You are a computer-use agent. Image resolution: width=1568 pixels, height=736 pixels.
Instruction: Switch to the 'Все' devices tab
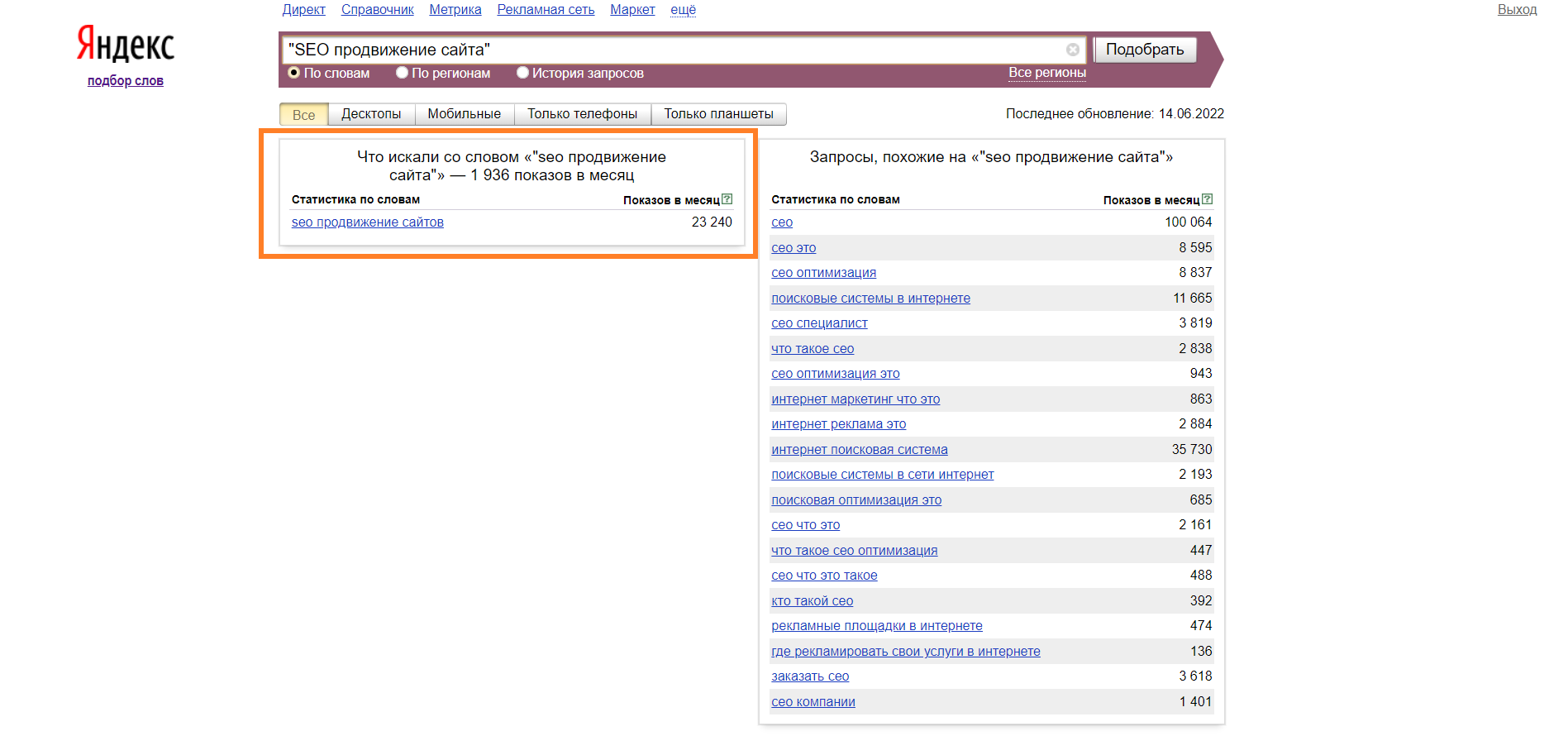(x=304, y=114)
